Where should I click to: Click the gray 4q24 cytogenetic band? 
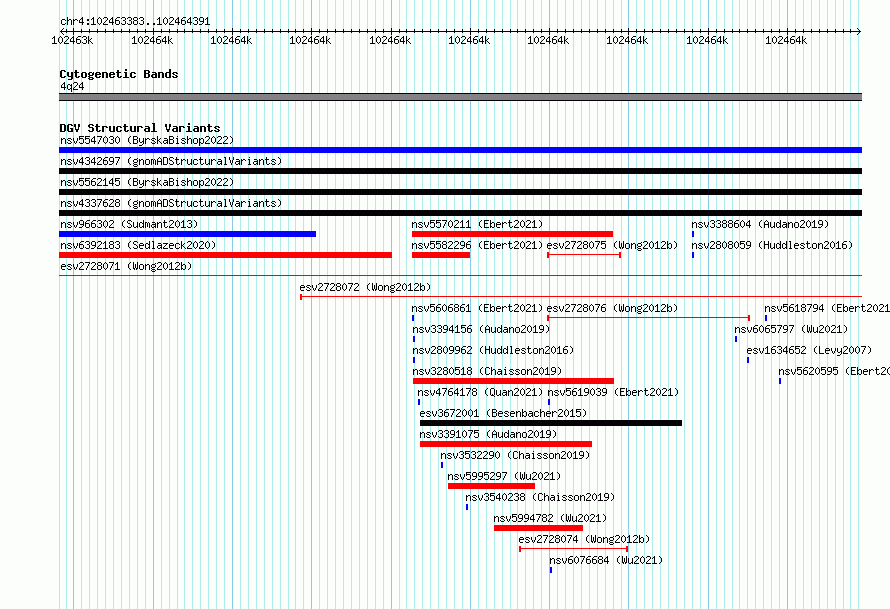click(x=460, y=97)
